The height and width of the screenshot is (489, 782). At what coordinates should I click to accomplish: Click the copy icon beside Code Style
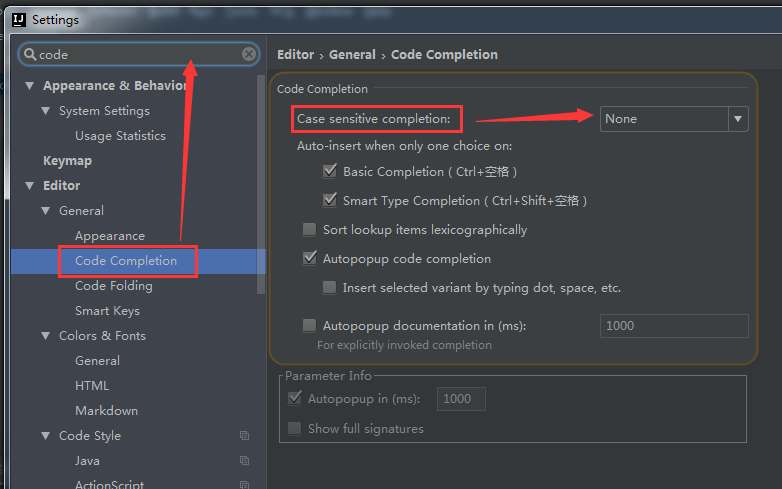click(244, 436)
